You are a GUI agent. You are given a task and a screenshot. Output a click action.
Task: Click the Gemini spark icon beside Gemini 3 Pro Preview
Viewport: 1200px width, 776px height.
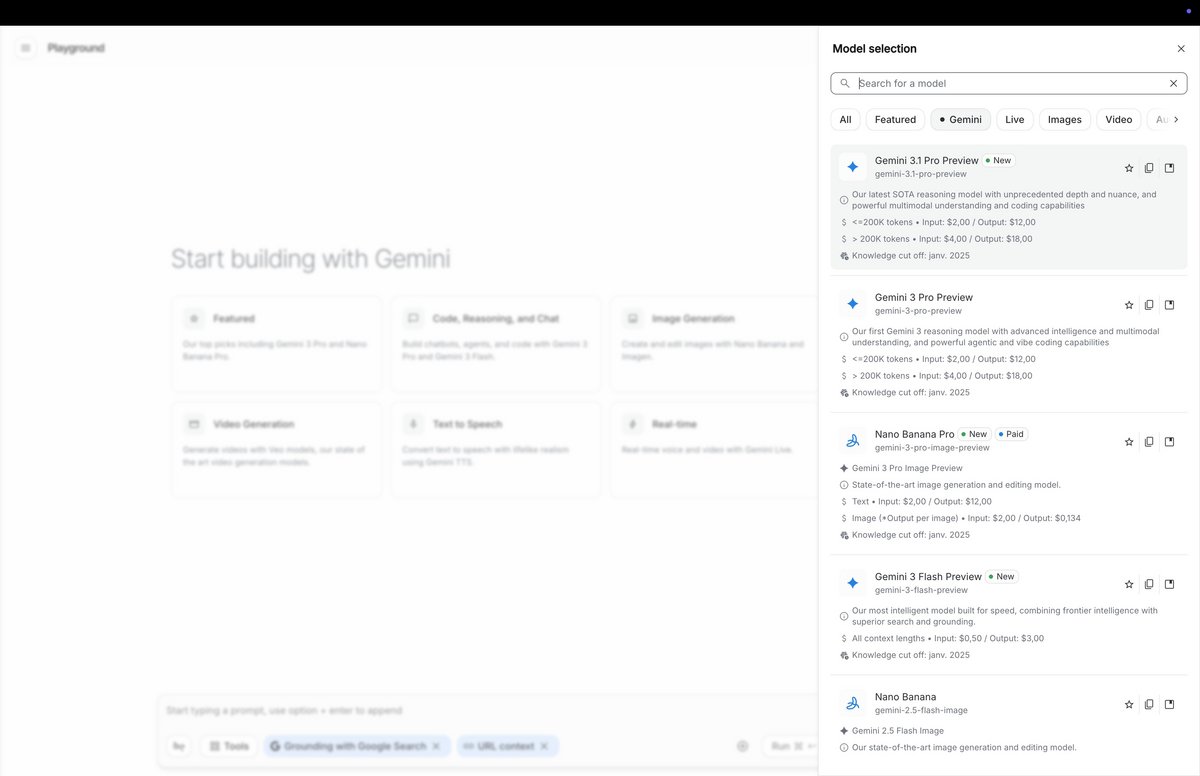coord(852,303)
